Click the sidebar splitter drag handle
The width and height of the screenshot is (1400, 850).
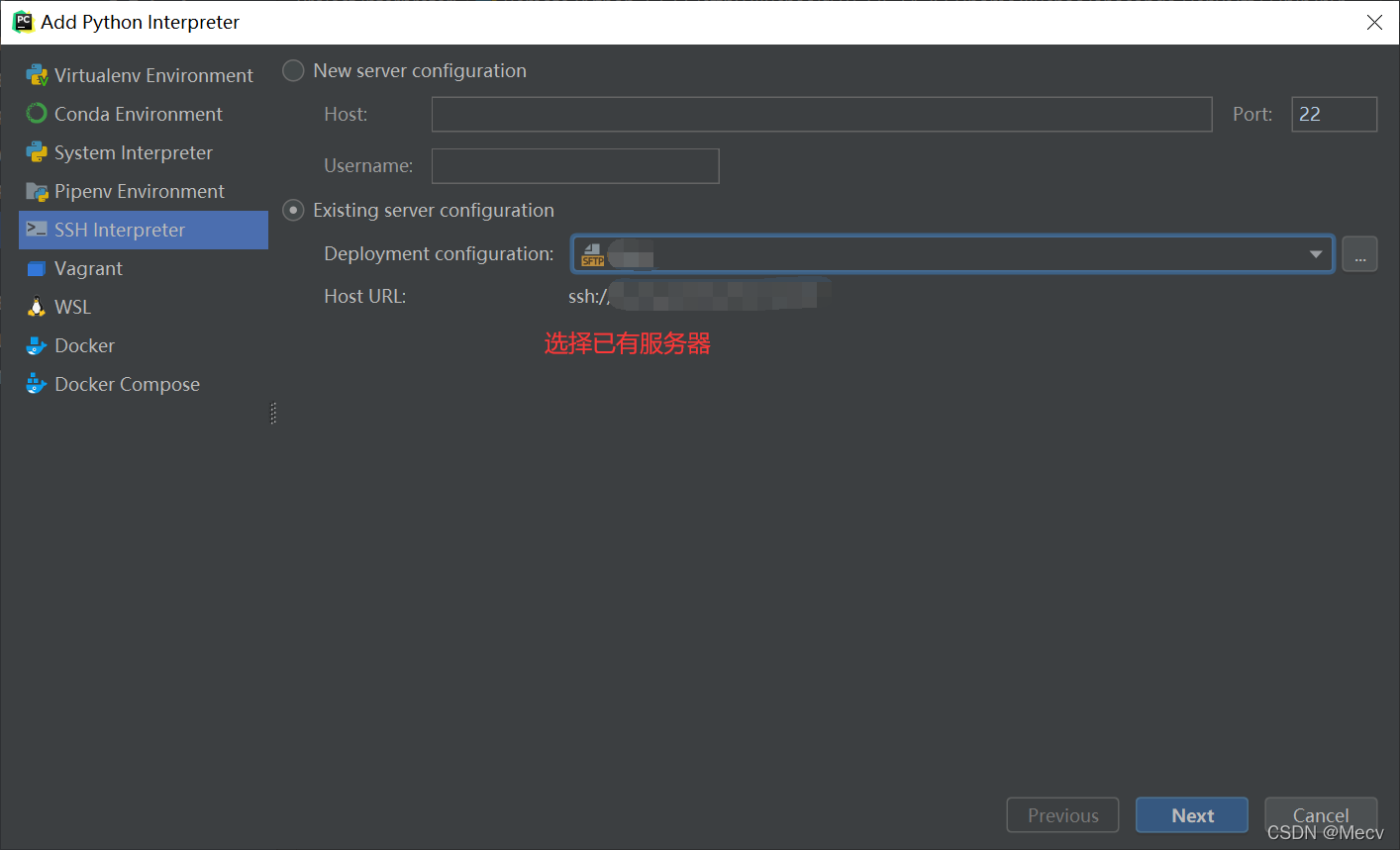tap(273, 414)
